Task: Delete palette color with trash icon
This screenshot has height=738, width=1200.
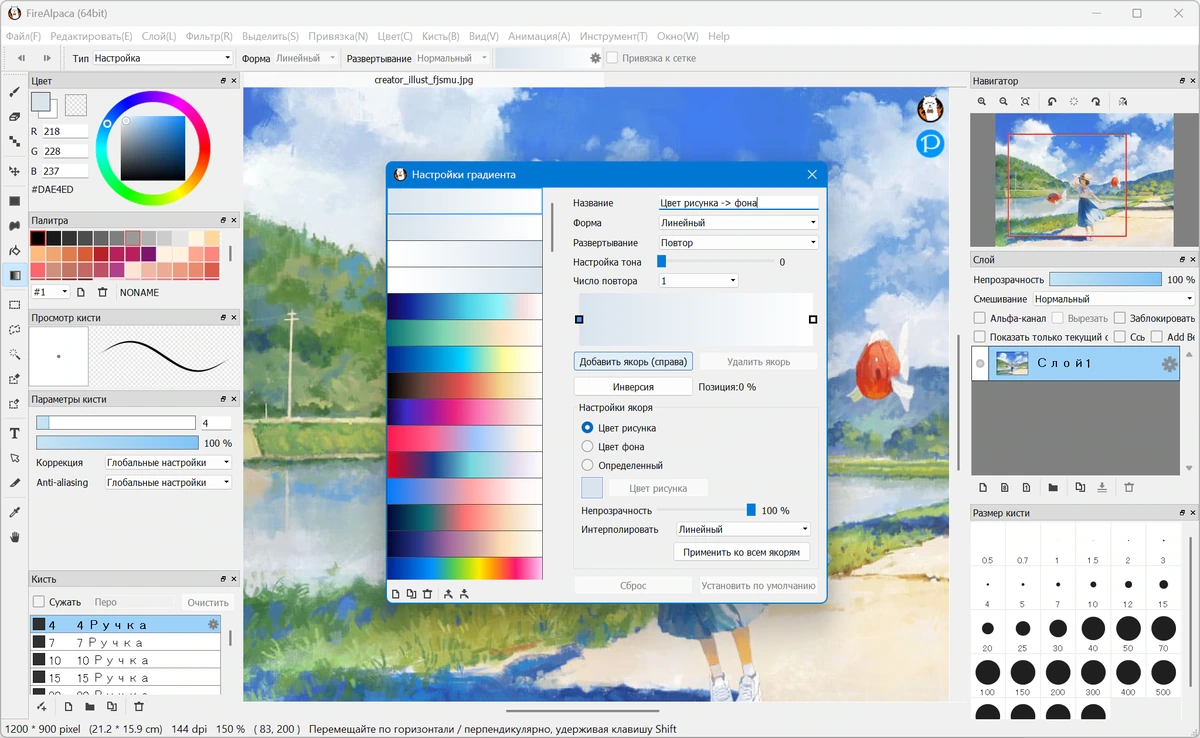Action: point(102,292)
